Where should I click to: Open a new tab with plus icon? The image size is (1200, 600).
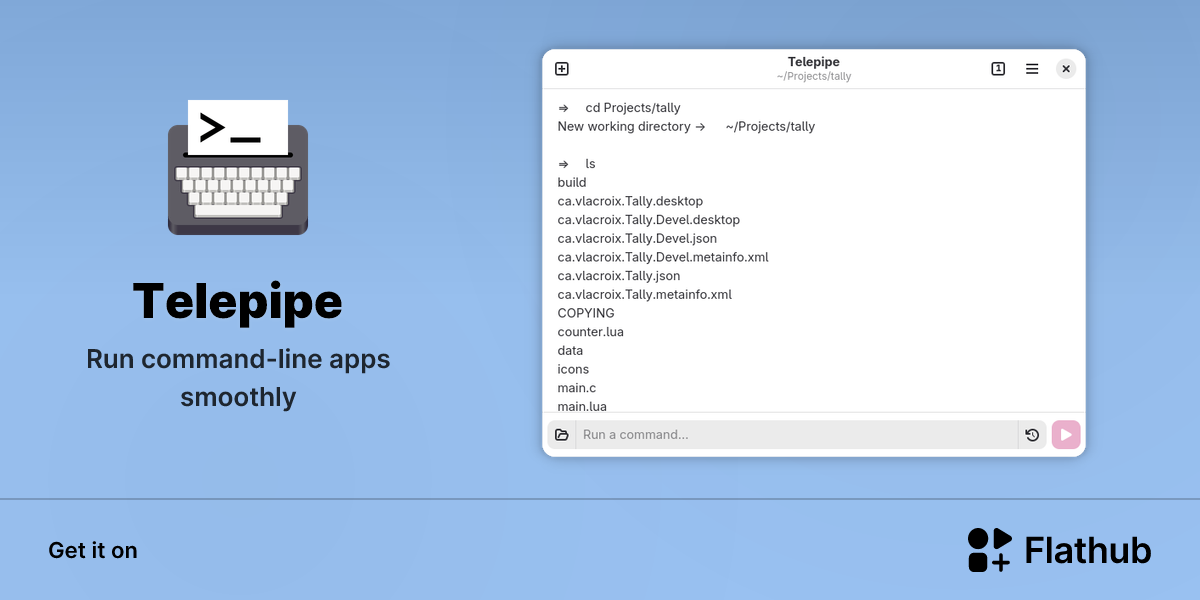(x=562, y=69)
